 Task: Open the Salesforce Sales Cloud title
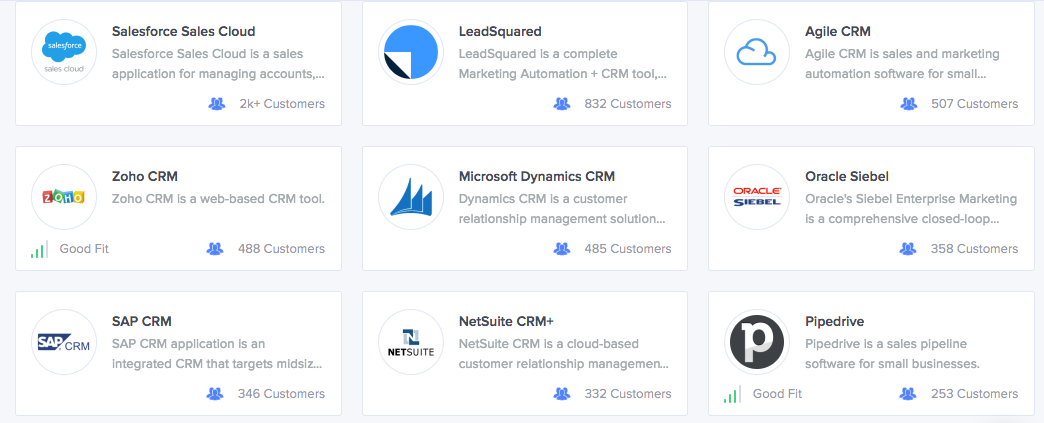pyautogui.click(x=184, y=31)
